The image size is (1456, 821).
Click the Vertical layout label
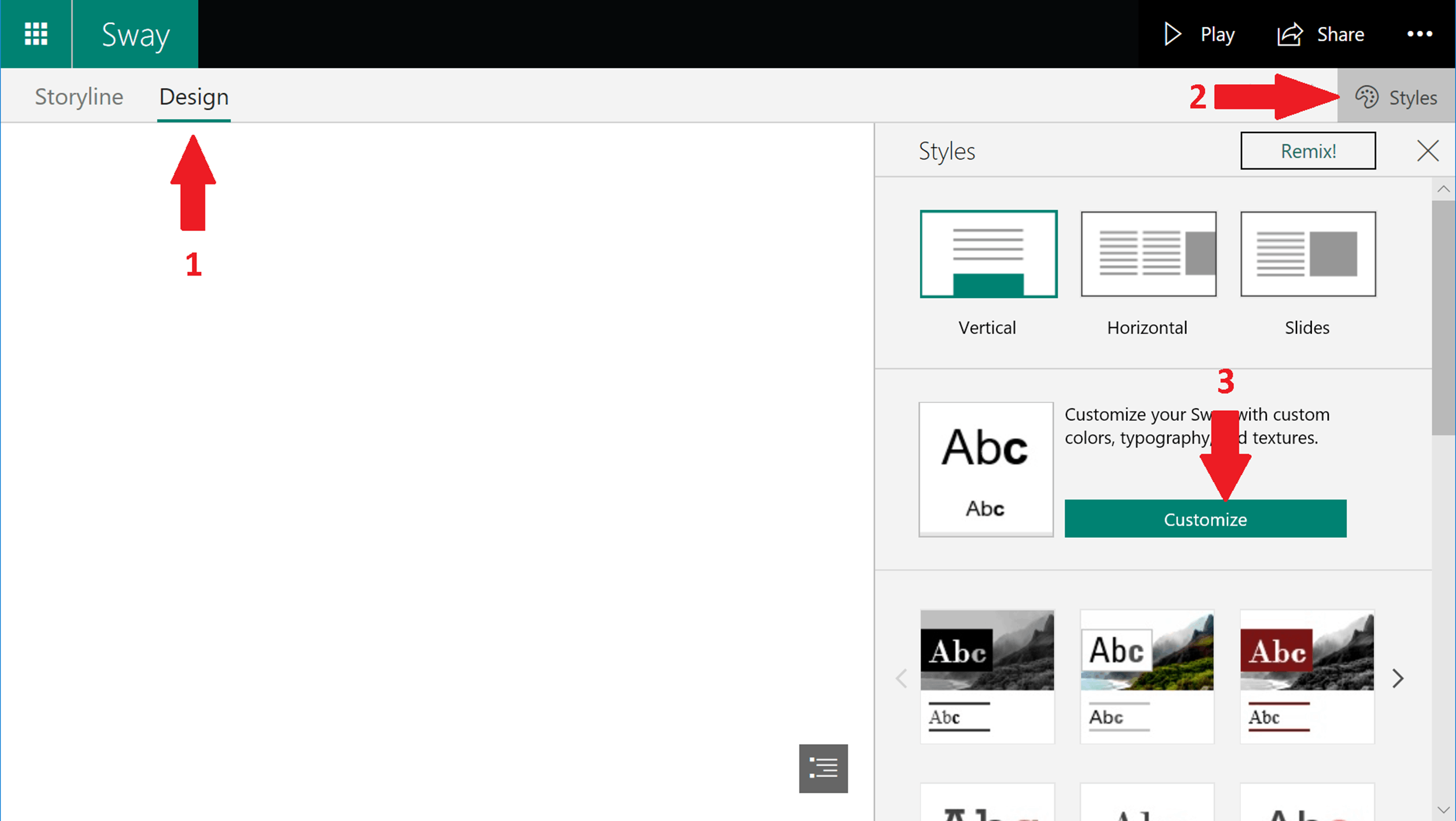click(x=987, y=328)
